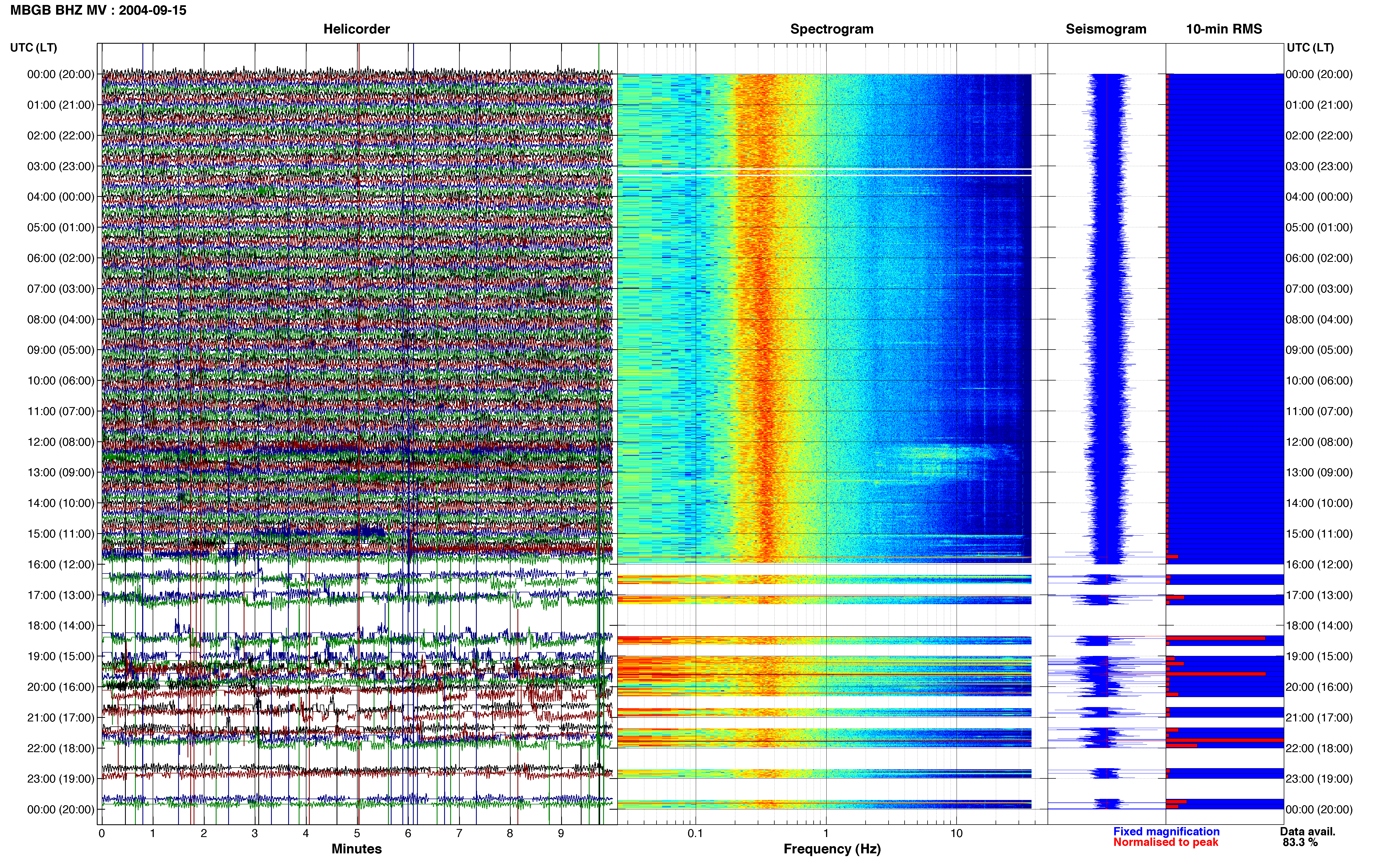This screenshot has width=1388, height=868.
Task: Click the minute tick label 0
Action: 101,833
